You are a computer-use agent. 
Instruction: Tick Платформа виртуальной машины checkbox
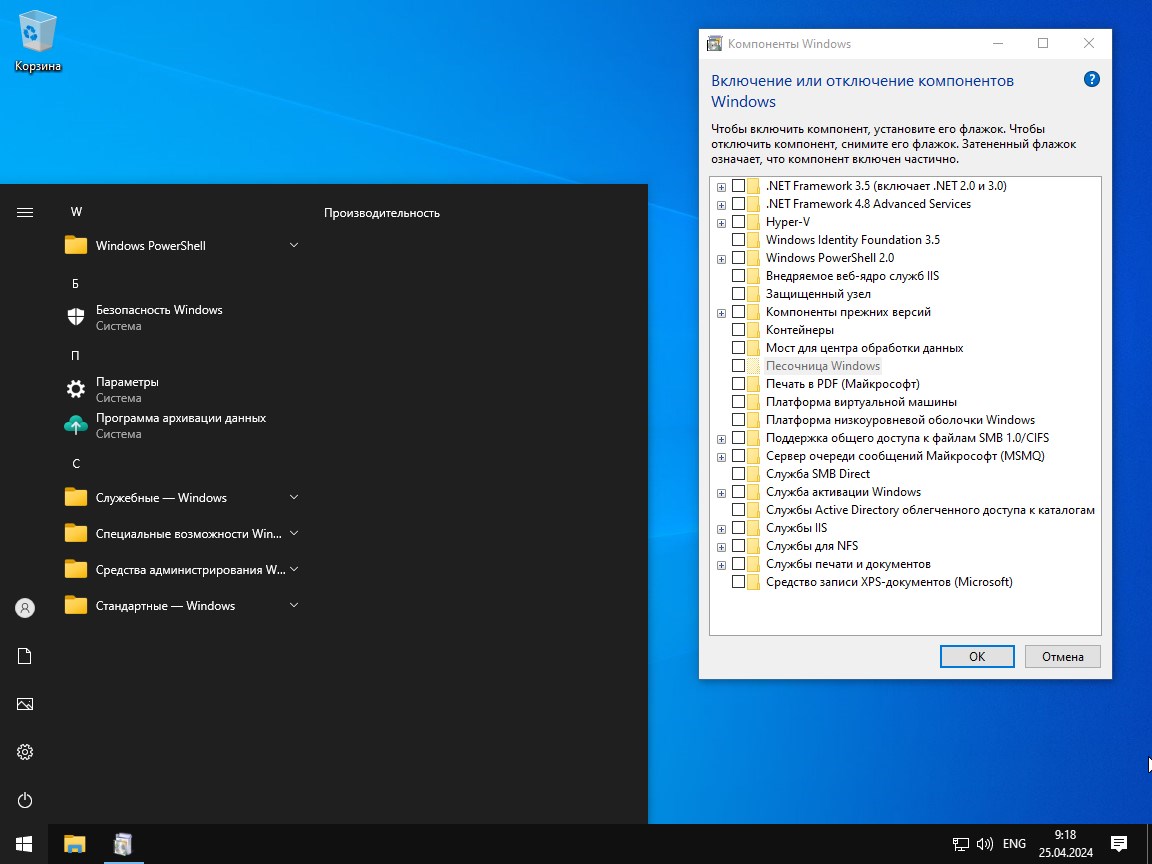coord(738,402)
